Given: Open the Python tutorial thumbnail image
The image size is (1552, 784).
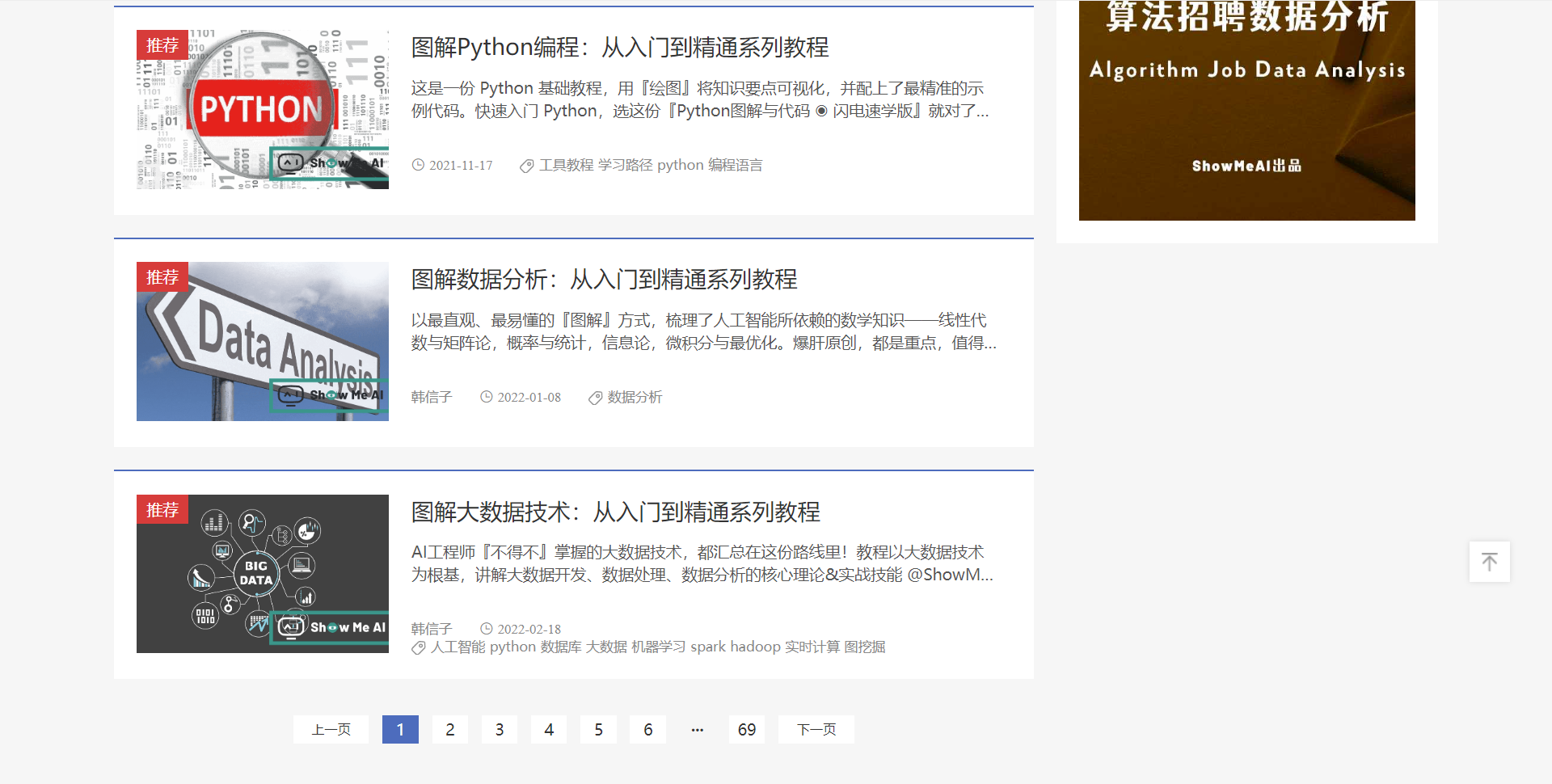Looking at the screenshot, I should tap(263, 110).
